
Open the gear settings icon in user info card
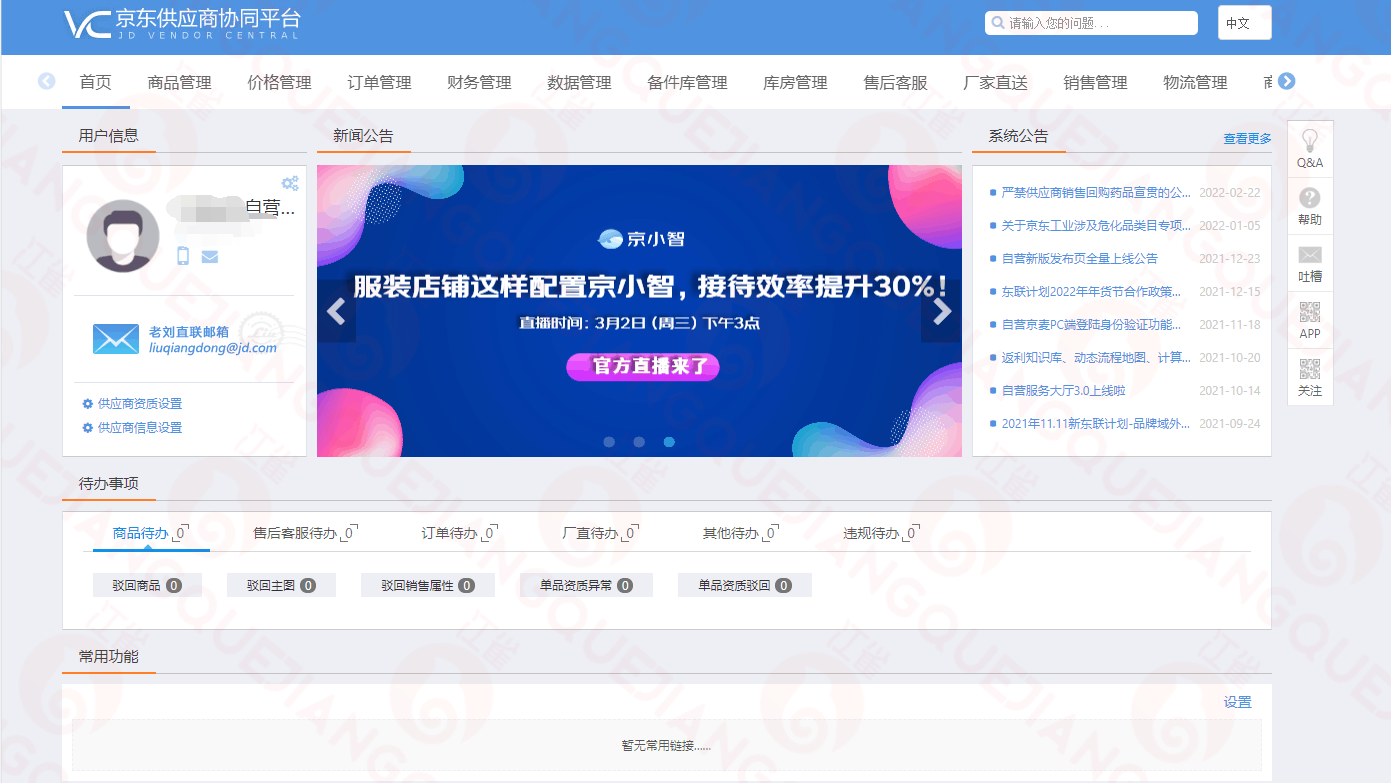tap(290, 183)
